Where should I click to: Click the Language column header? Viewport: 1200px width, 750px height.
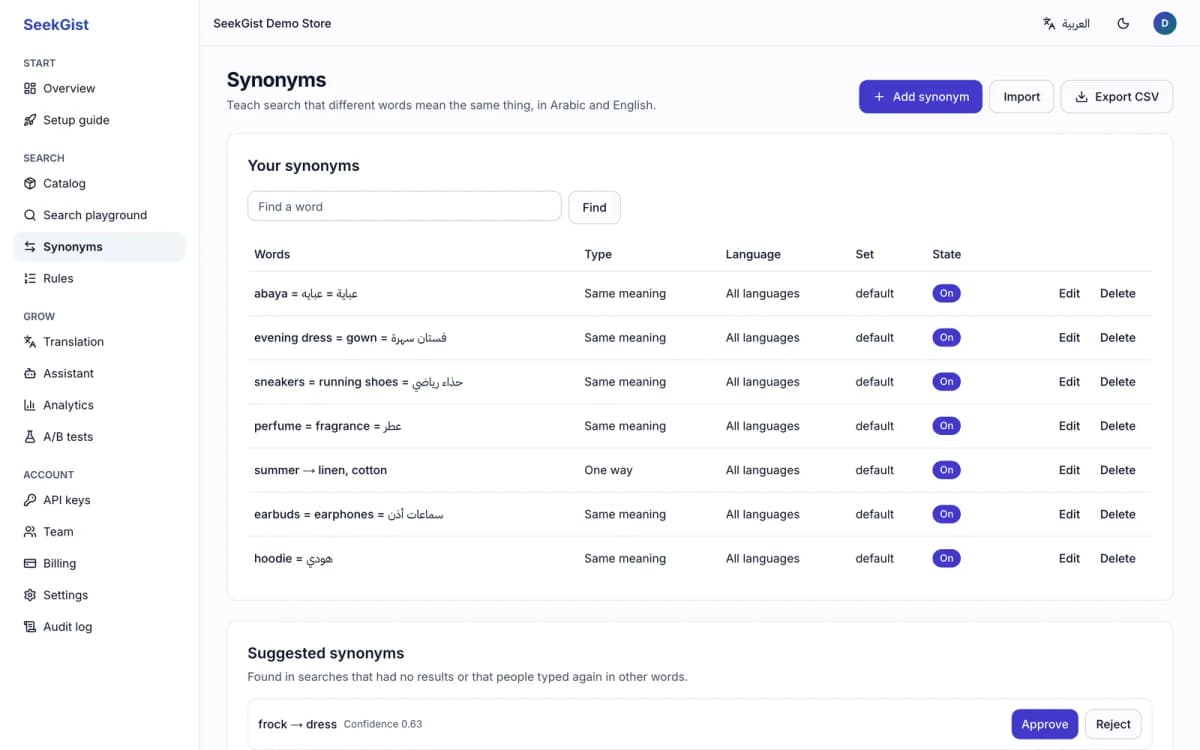[x=753, y=254]
